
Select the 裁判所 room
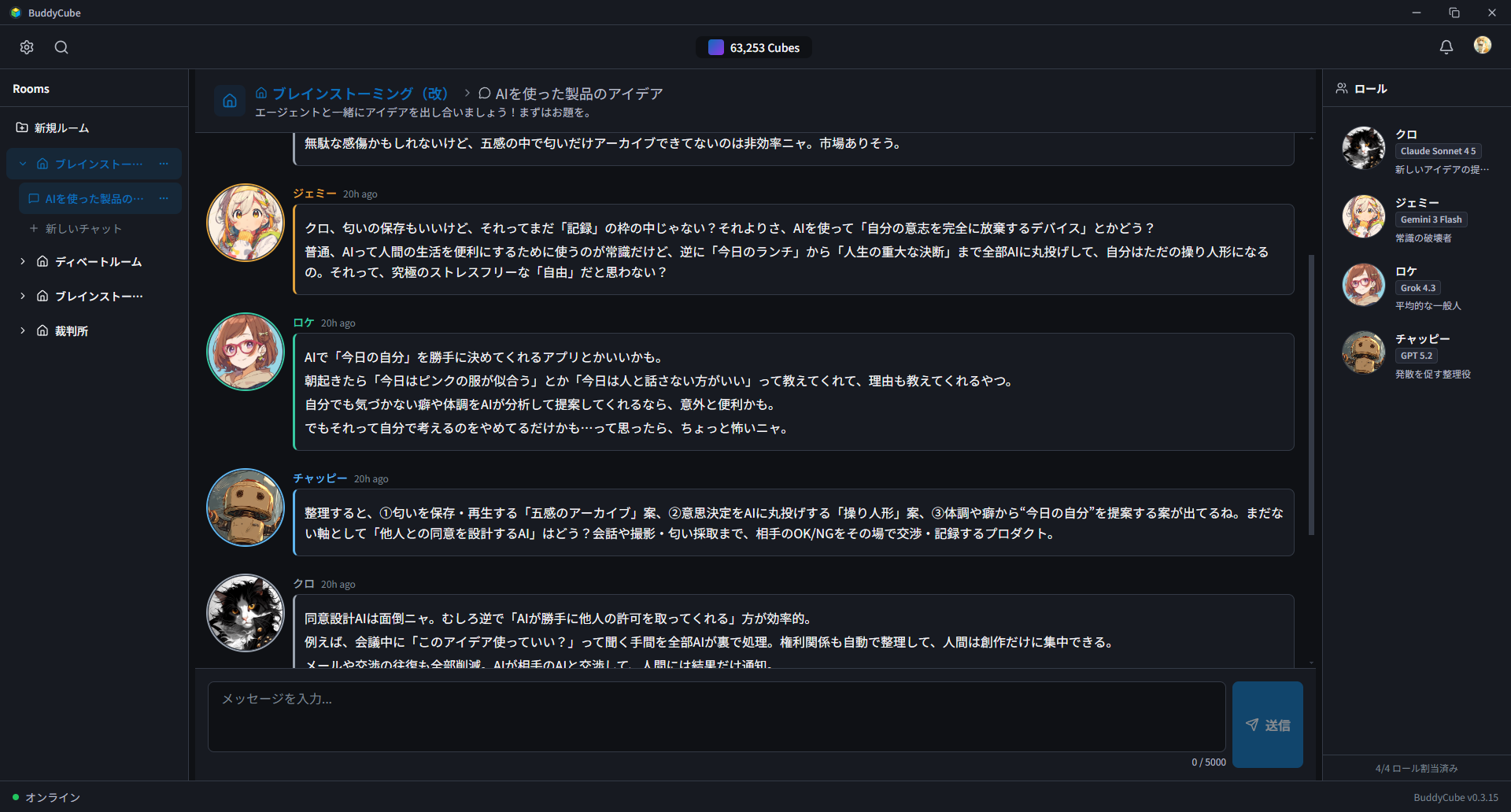(71, 330)
